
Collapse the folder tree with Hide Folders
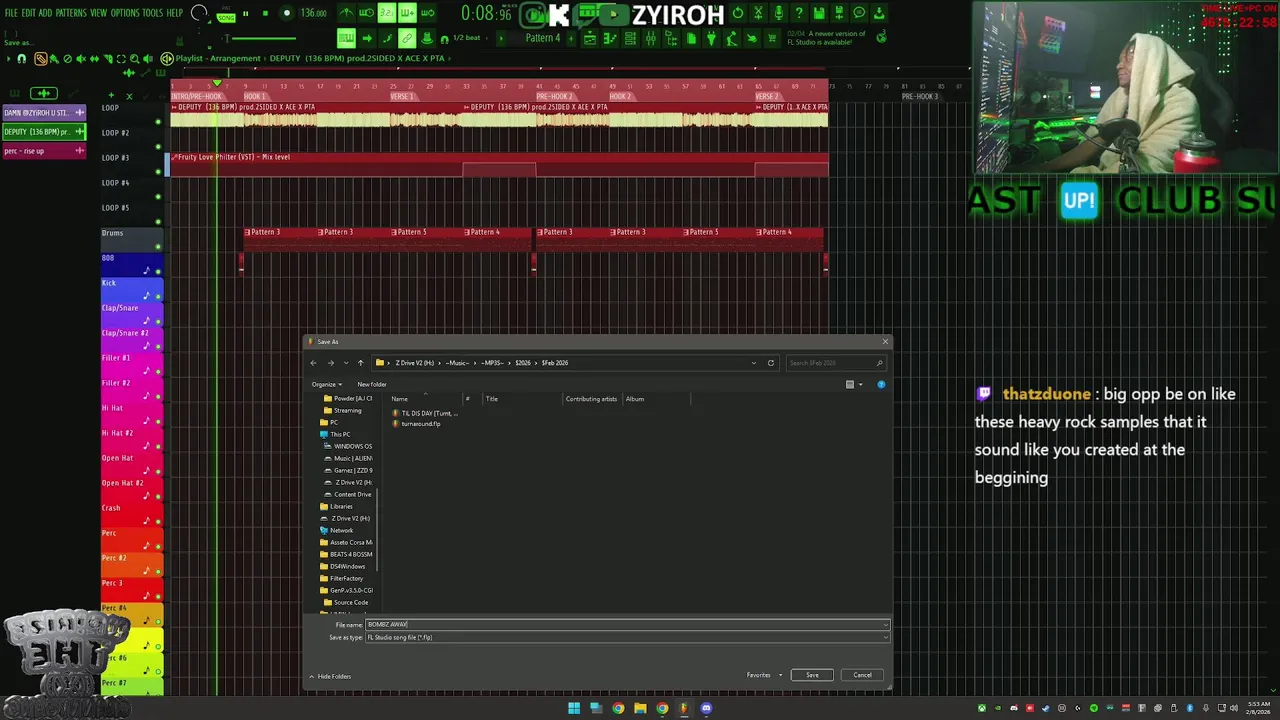(330, 676)
